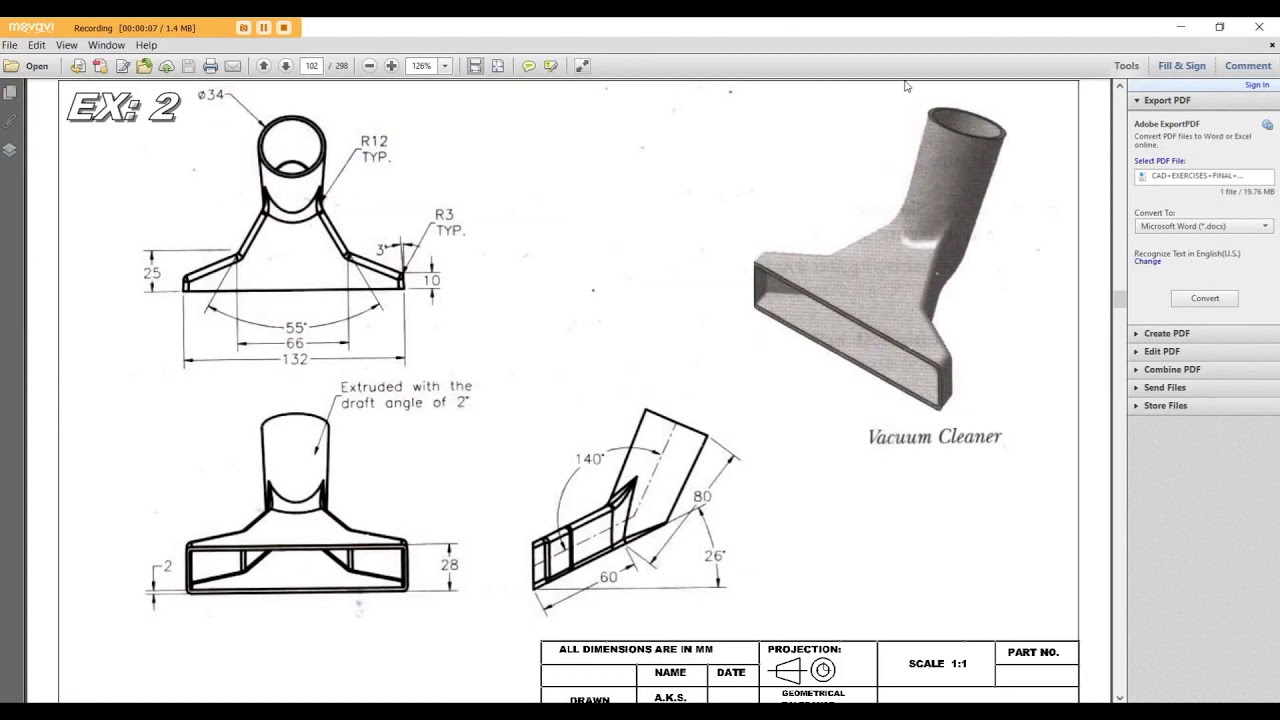Viewport: 1280px width, 720px height.
Task: Click the Save floppy disk icon
Action: [188, 66]
